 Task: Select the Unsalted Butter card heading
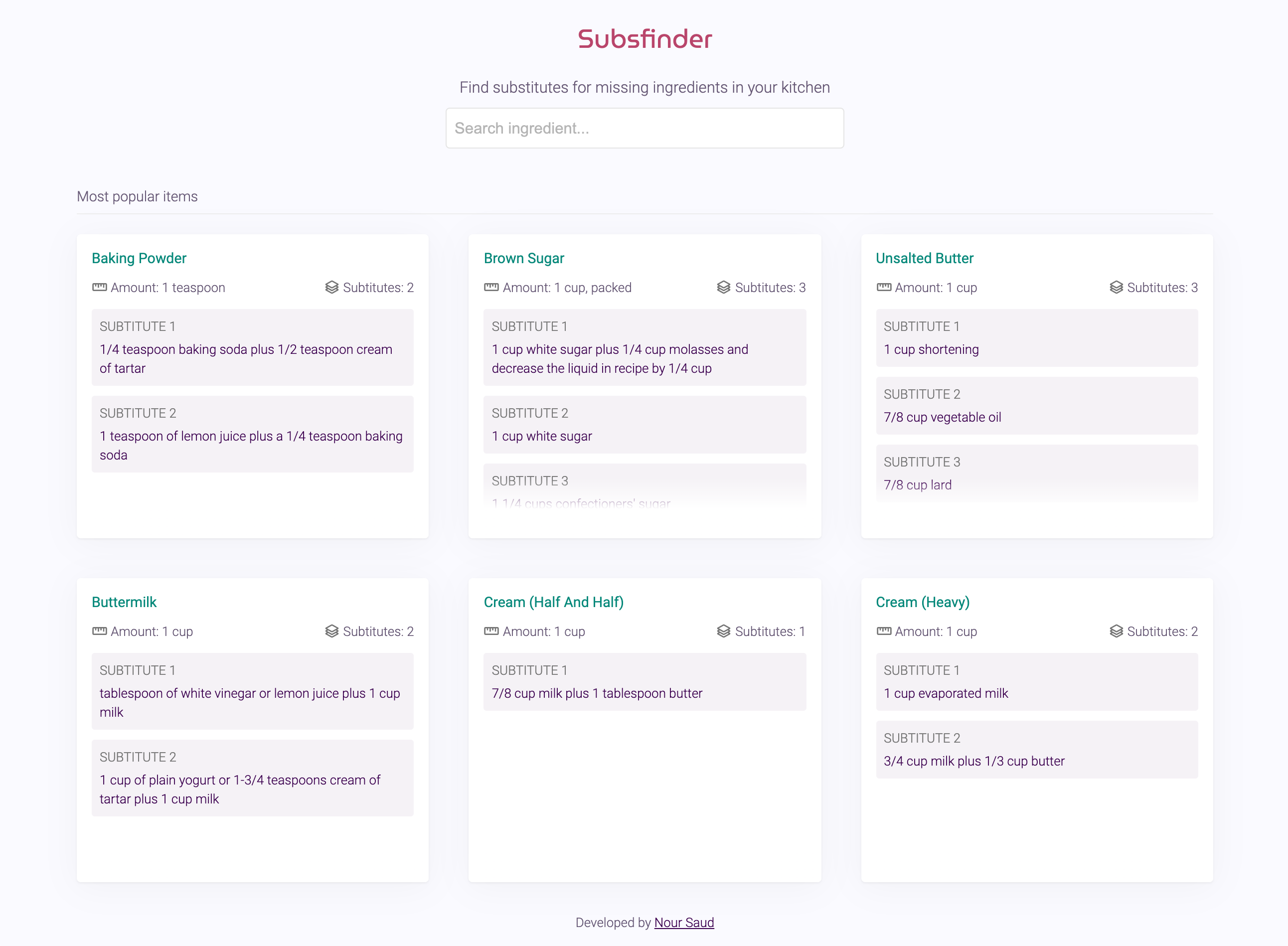[924, 258]
